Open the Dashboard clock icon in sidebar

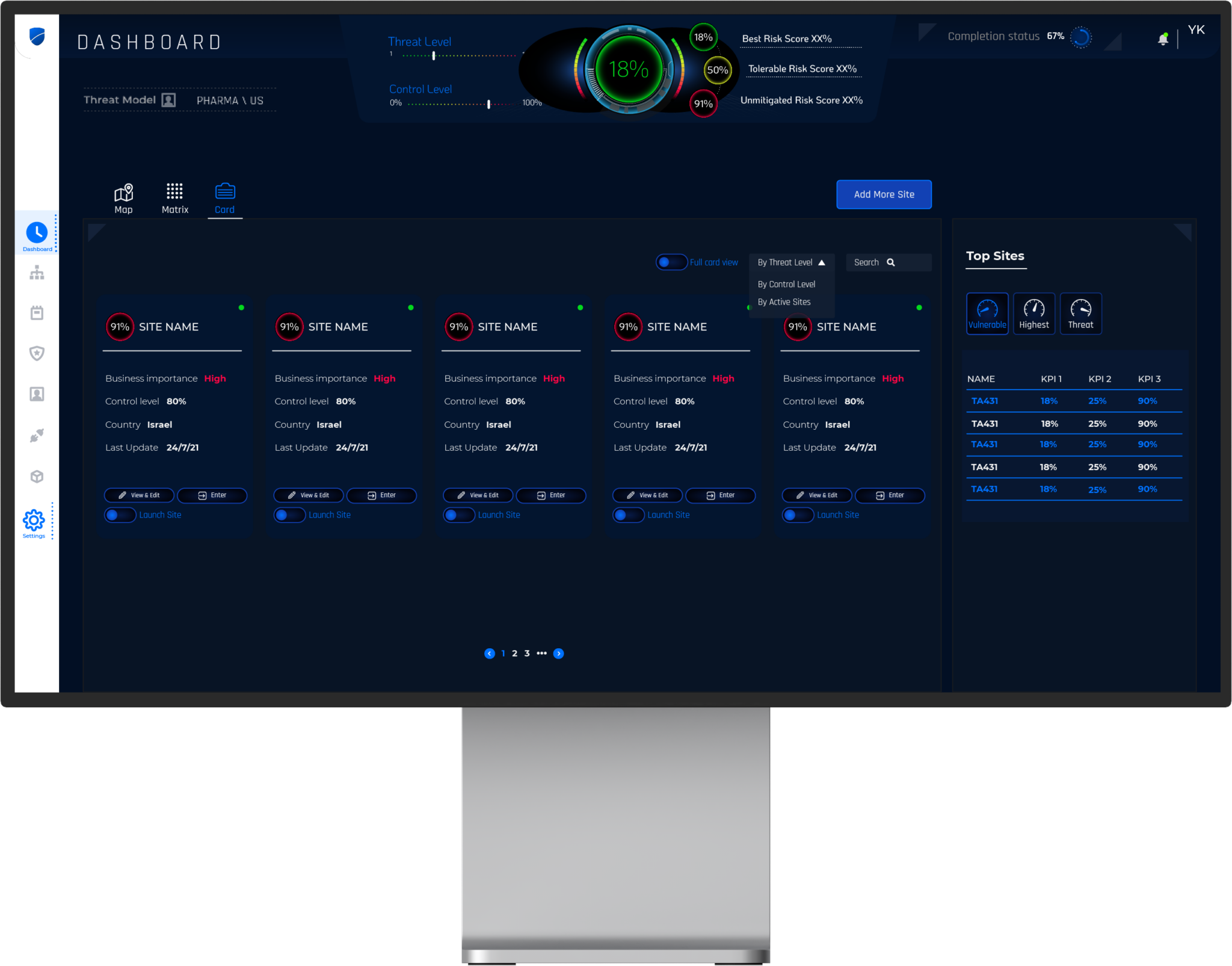pos(37,233)
